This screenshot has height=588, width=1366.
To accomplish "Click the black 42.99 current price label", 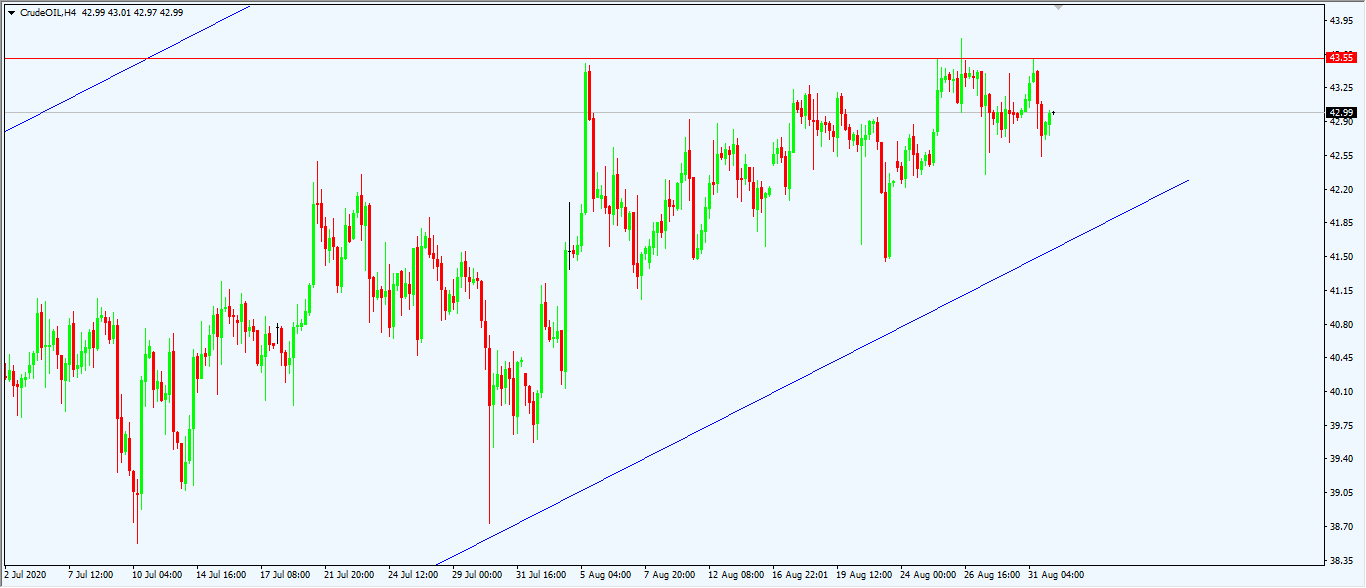I will 1340,113.
